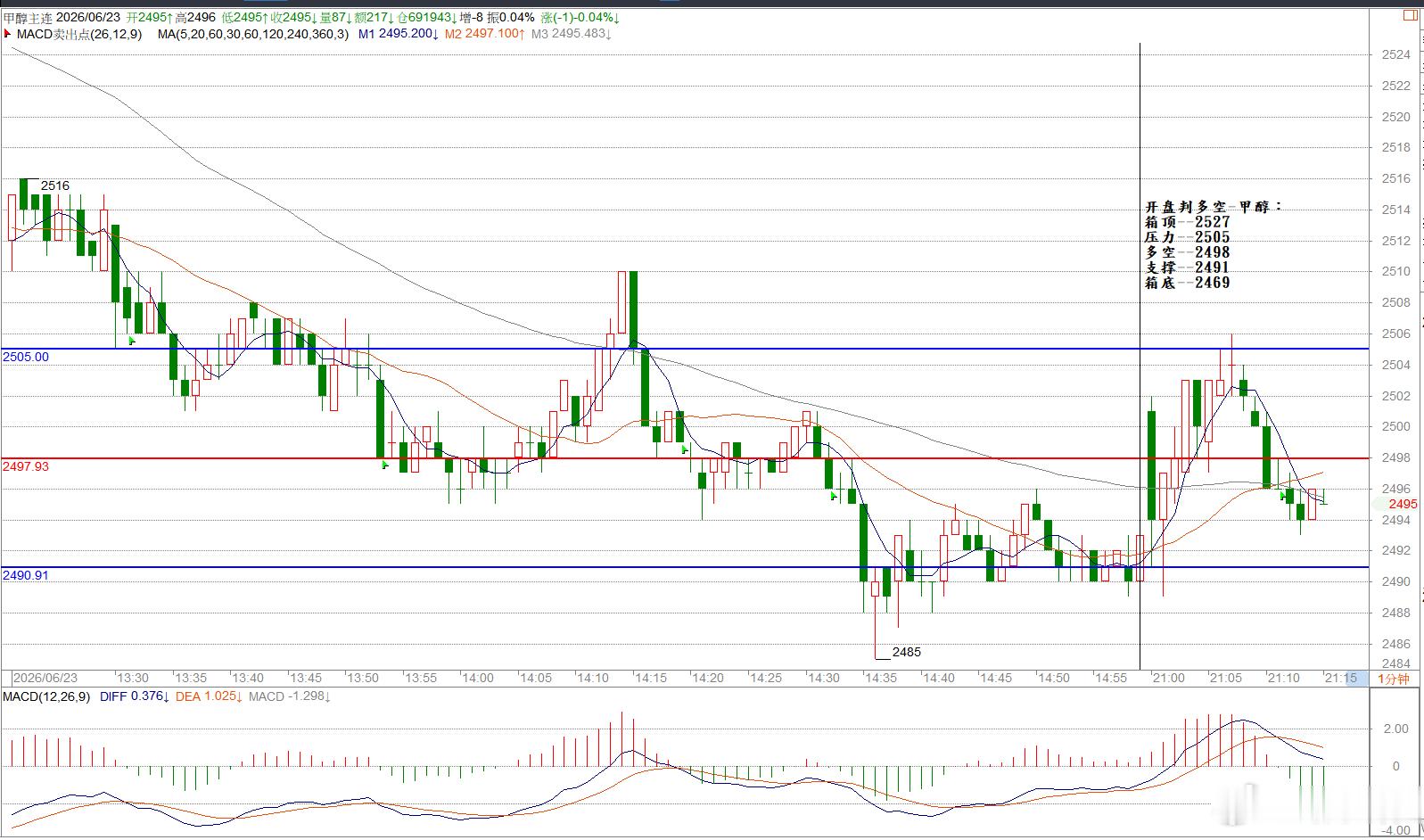Click green signal flag on the 2497.93 line
This screenshot has width=1424, height=840.
pyautogui.click(x=385, y=464)
